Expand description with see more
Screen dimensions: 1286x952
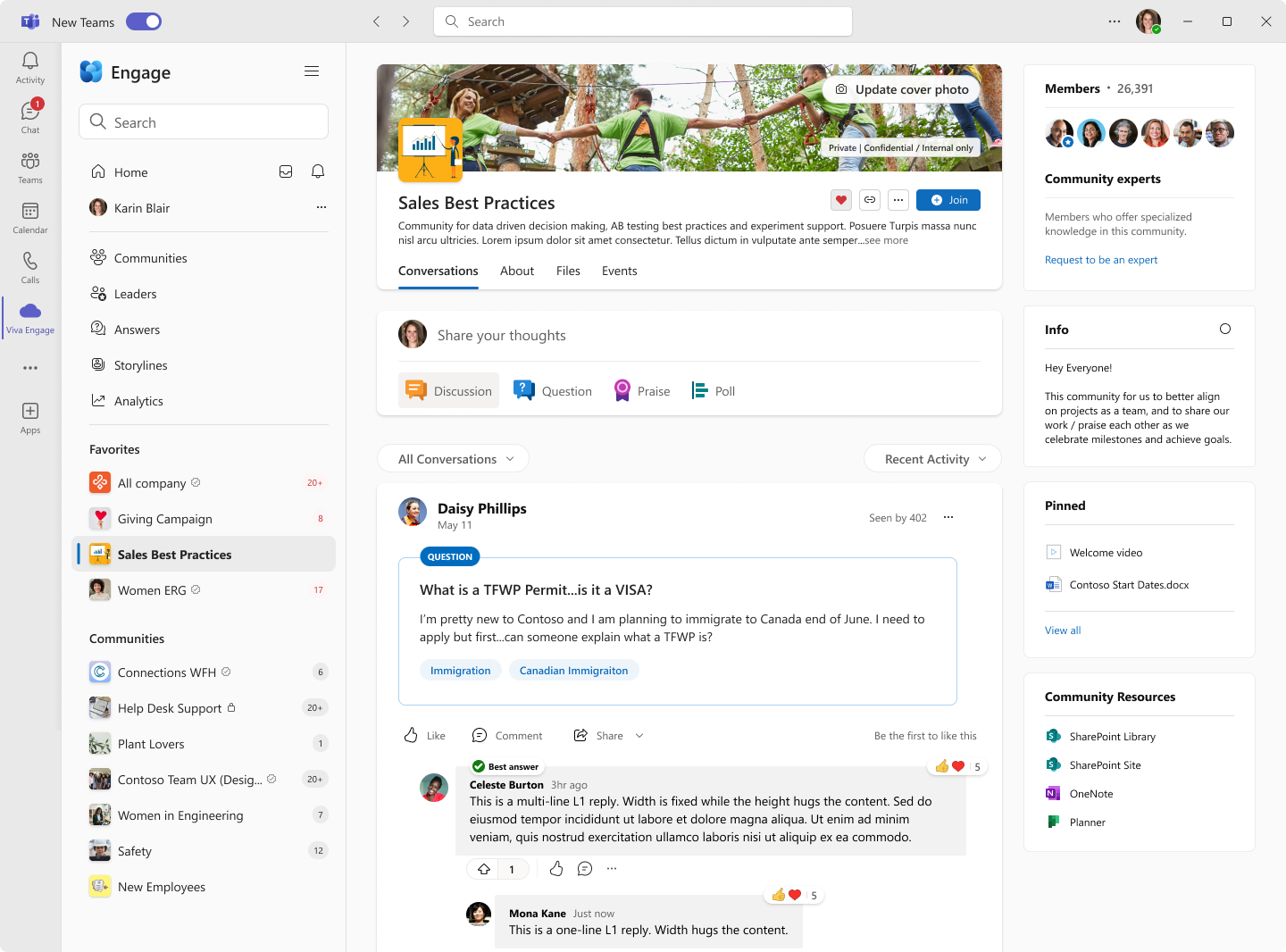point(886,240)
